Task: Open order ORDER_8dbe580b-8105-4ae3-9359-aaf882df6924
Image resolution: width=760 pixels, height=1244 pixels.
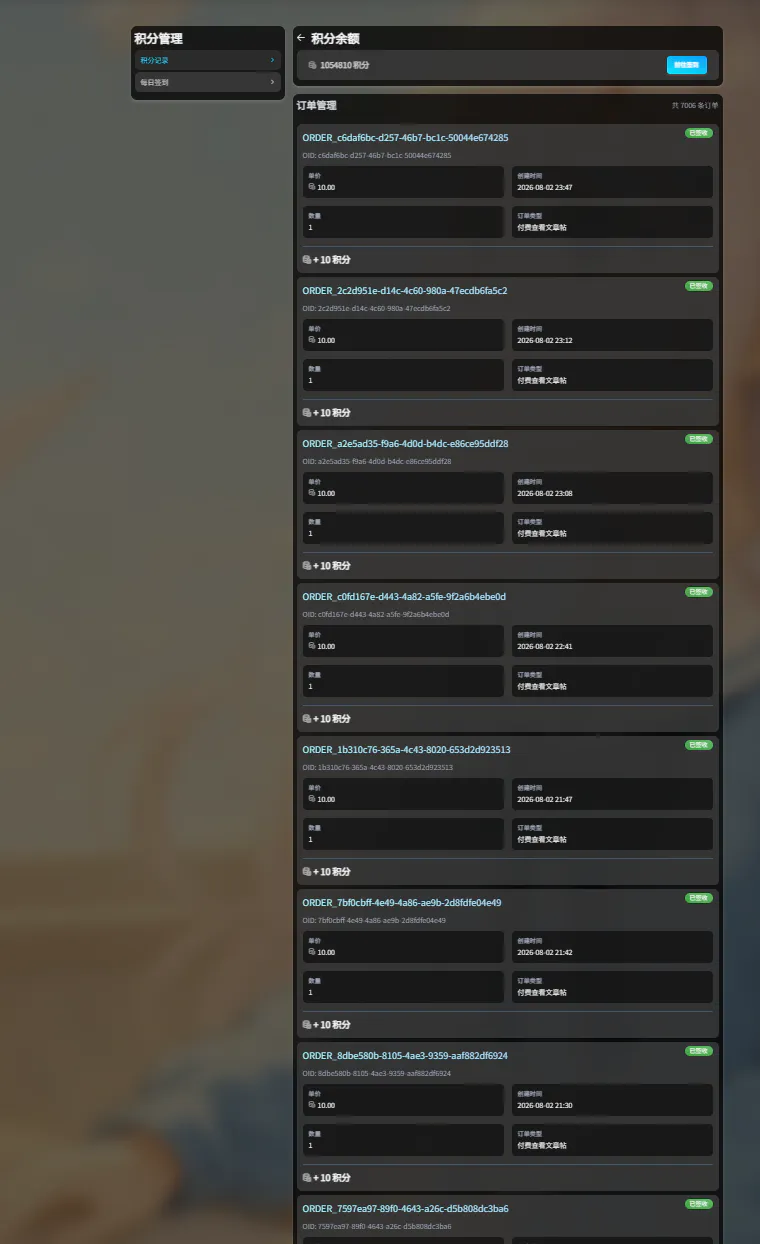Action: (x=405, y=1056)
